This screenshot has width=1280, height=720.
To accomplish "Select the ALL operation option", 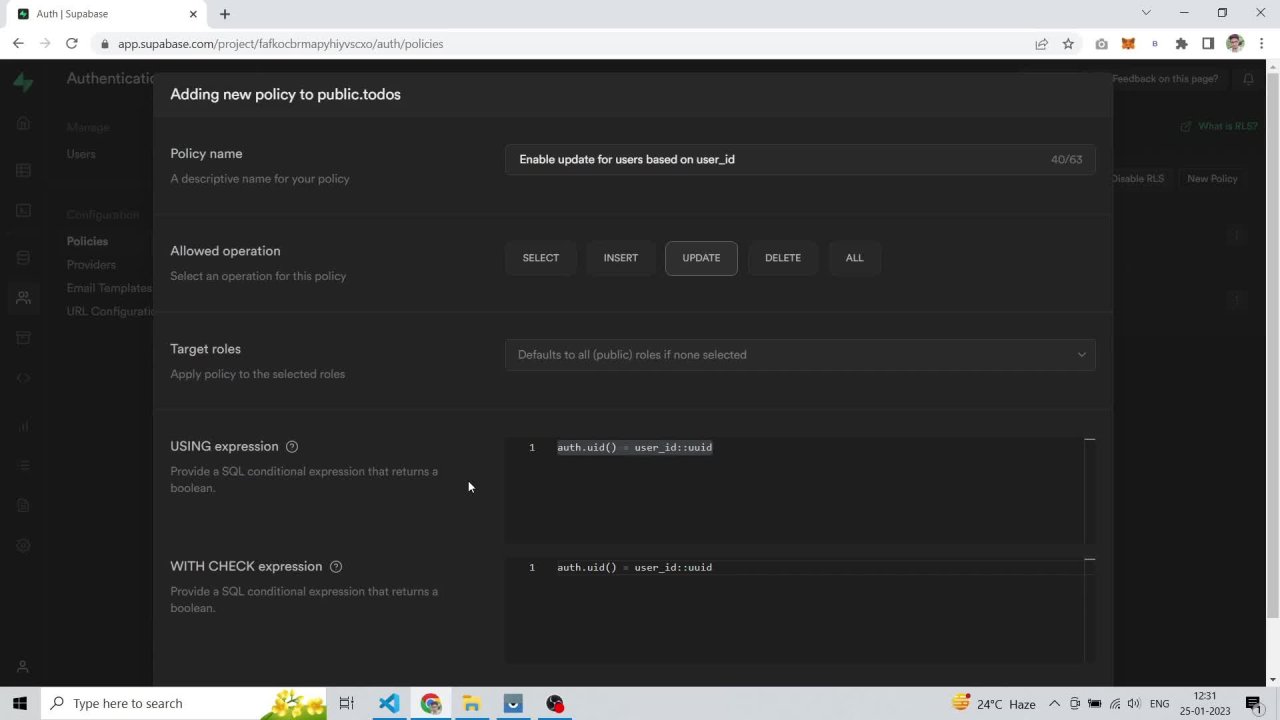I will (x=854, y=258).
